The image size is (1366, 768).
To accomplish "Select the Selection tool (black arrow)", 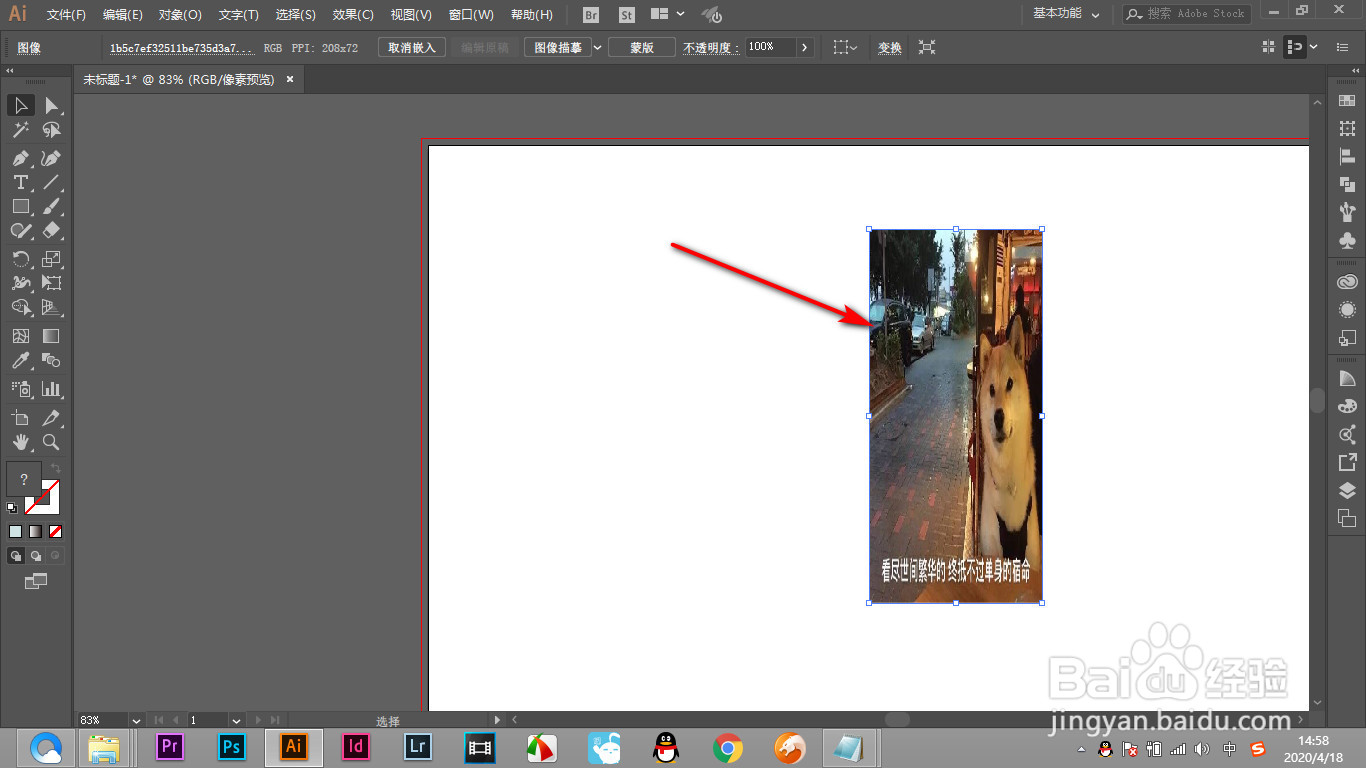I will pos(20,105).
